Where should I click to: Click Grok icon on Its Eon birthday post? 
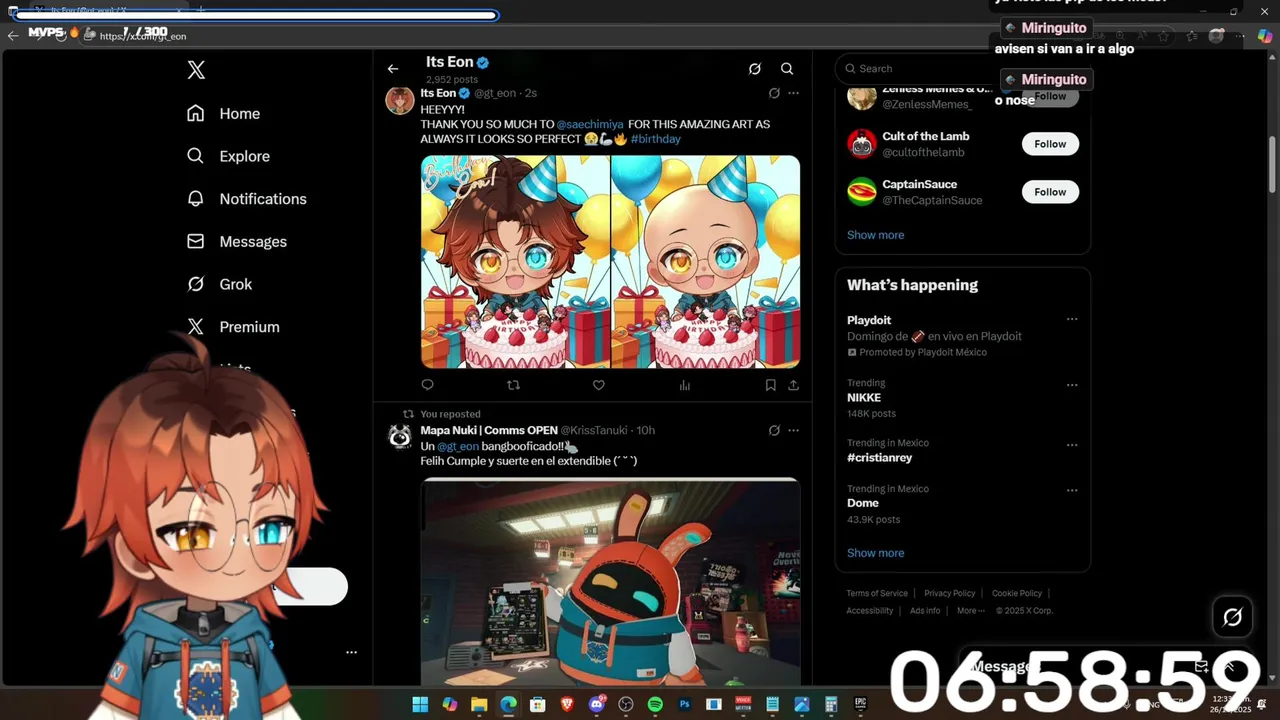(774, 93)
